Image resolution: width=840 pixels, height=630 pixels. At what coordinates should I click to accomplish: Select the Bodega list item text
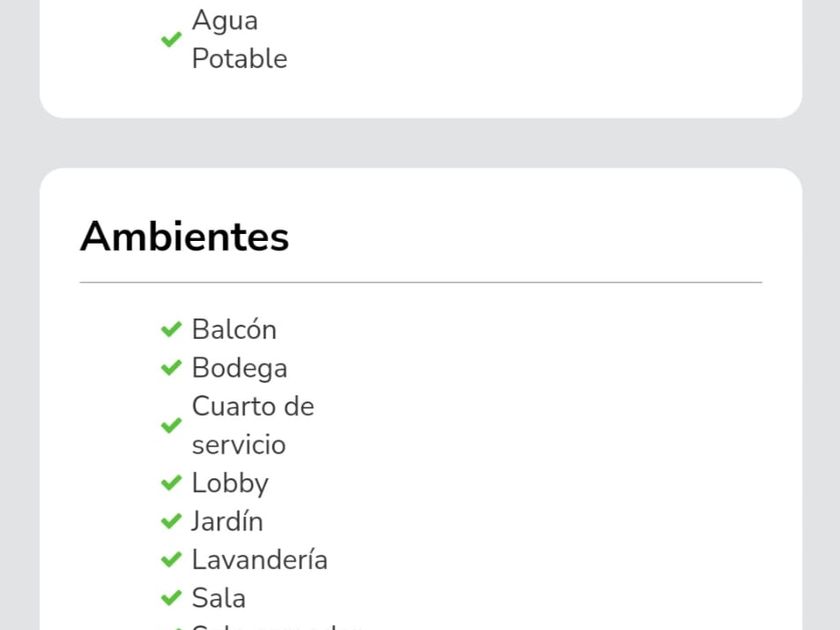click(x=240, y=368)
